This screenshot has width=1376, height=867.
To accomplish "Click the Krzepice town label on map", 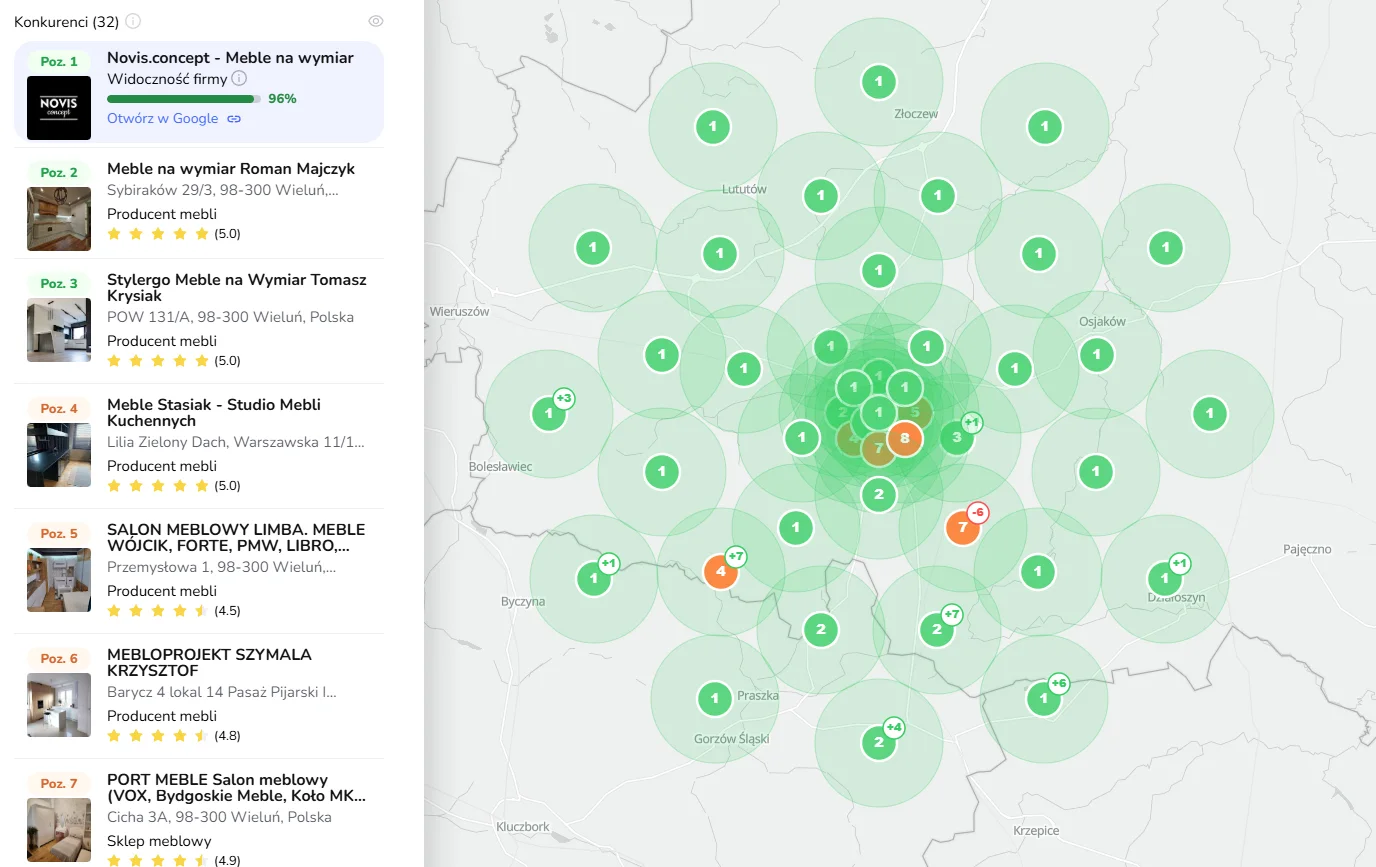I will coord(1036,830).
